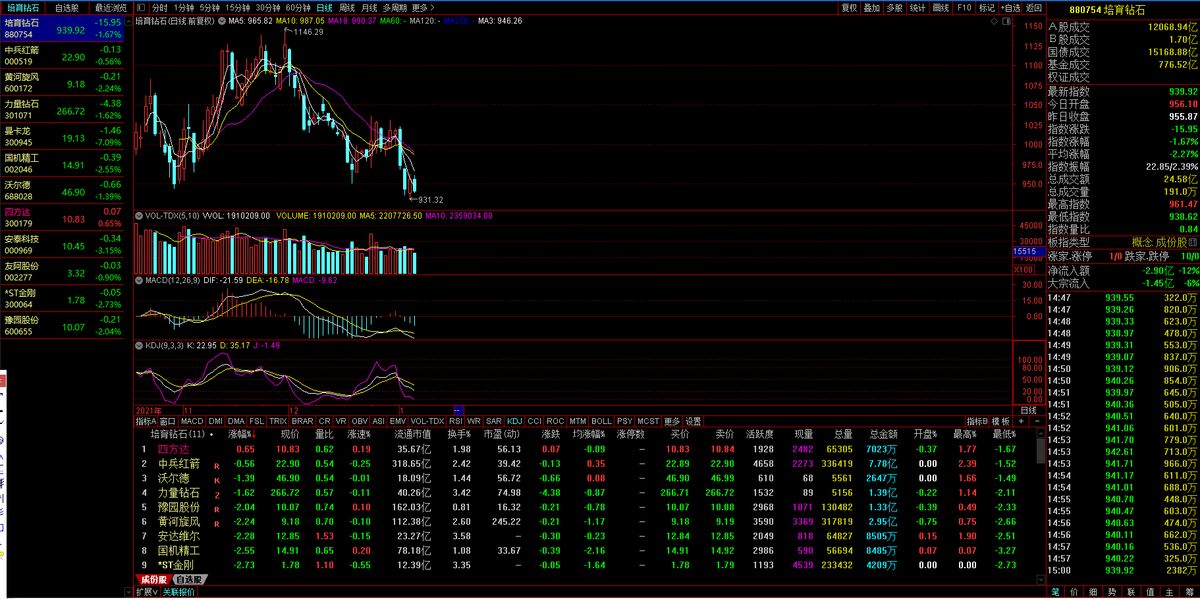This screenshot has width=1200, height=599.
Task: Expand the 扩展 panel at bottom
Action: pyautogui.click(x=146, y=592)
